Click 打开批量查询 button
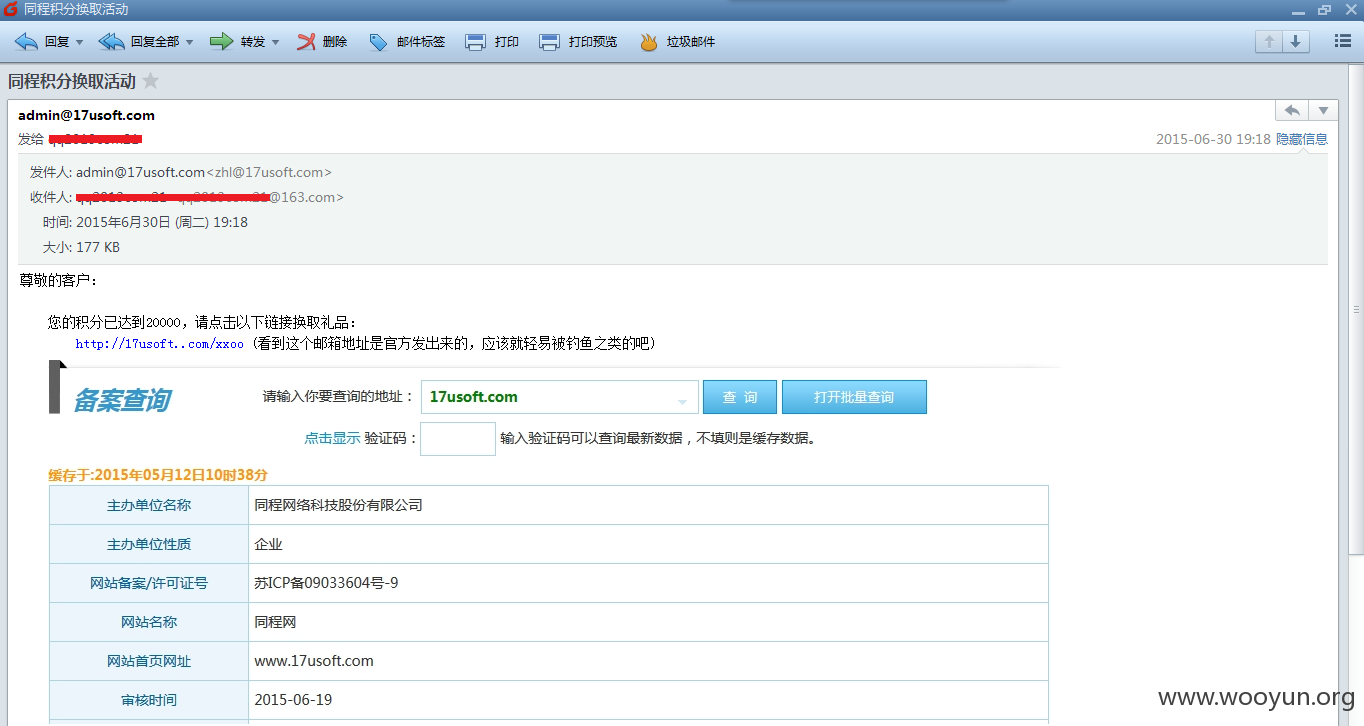This screenshot has width=1364, height=726. 854,397
